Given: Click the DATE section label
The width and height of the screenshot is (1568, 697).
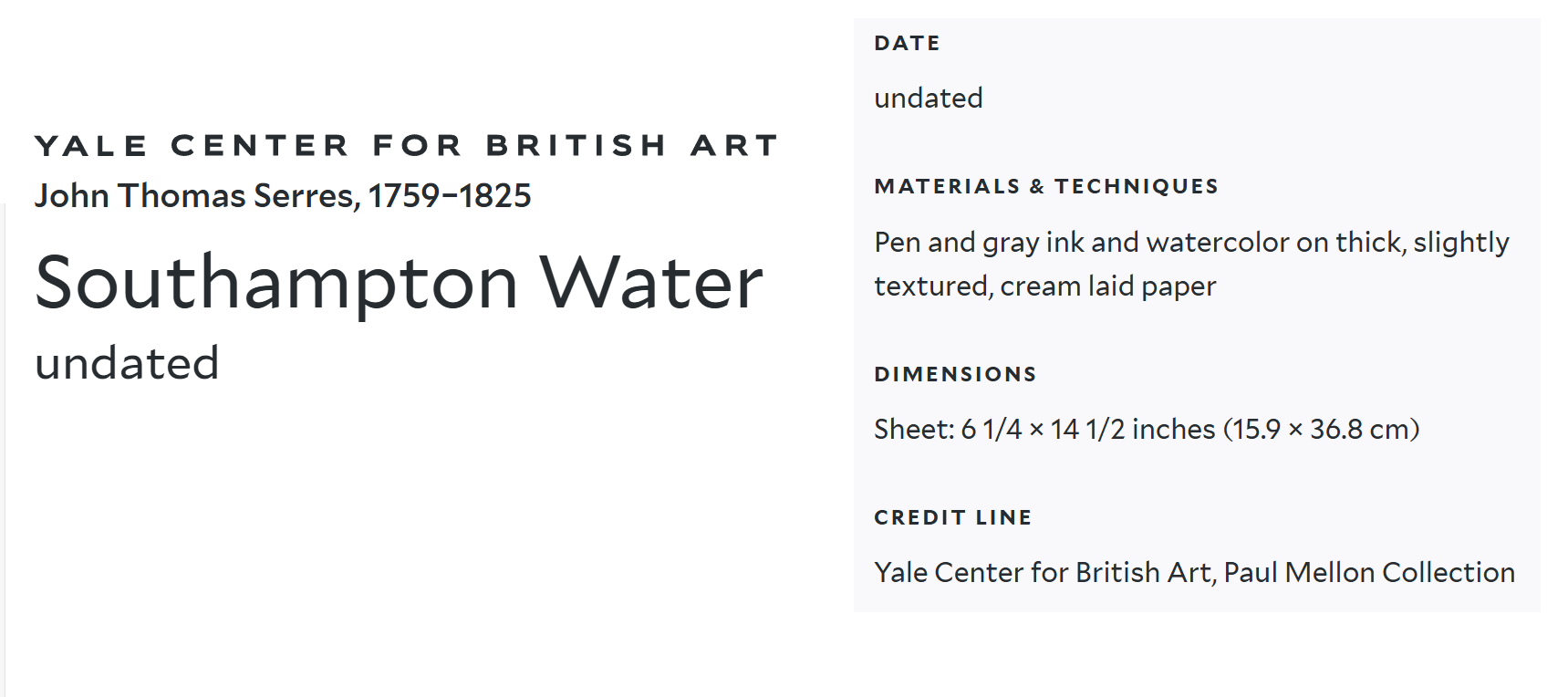Looking at the screenshot, I should (x=907, y=44).
